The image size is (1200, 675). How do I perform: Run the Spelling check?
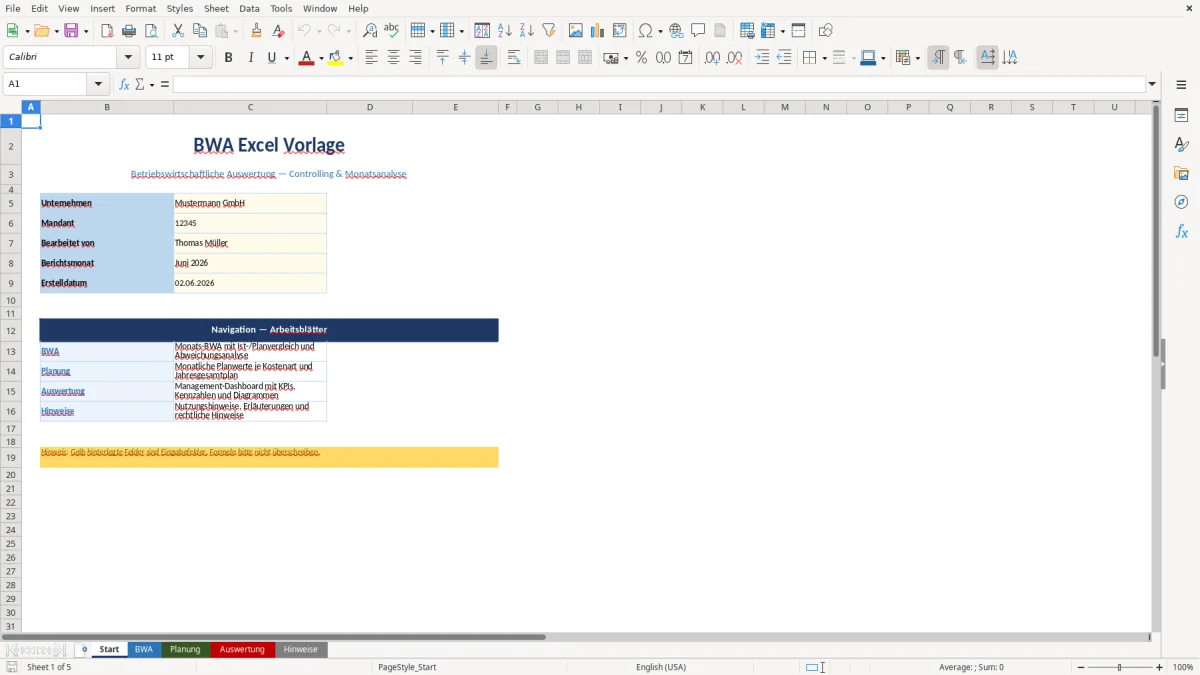point(392,31)
